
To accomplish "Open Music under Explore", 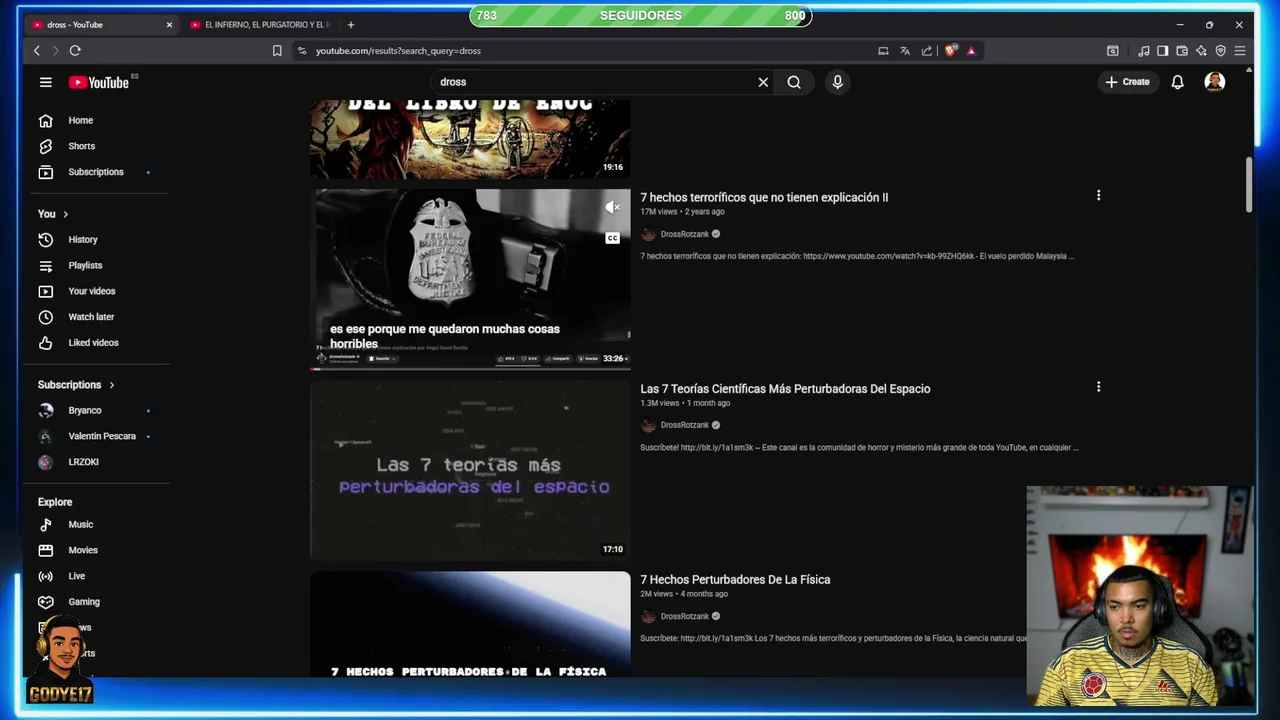I will (x=80, y=525).
